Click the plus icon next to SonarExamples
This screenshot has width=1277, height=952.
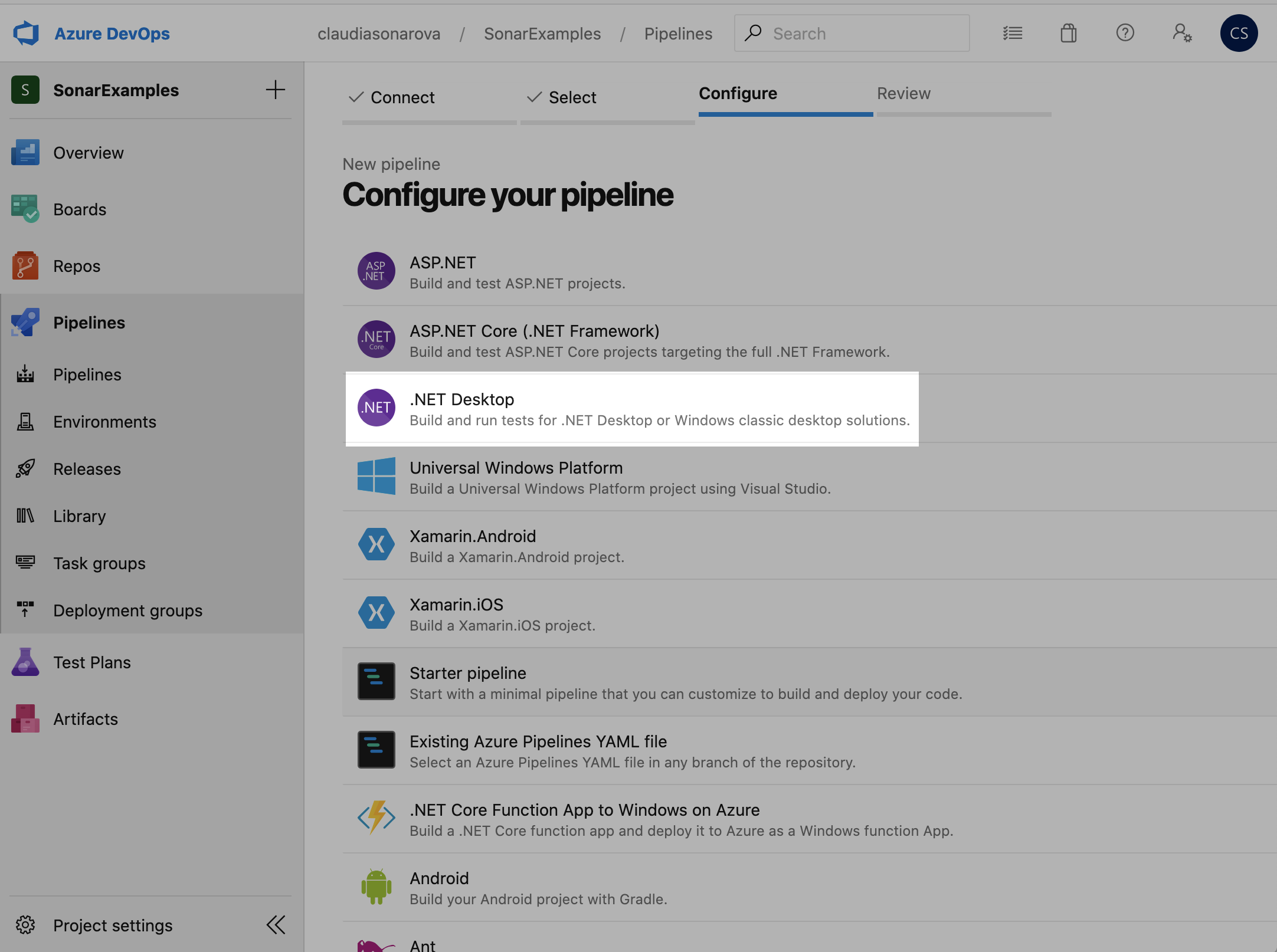pos(276,90)
